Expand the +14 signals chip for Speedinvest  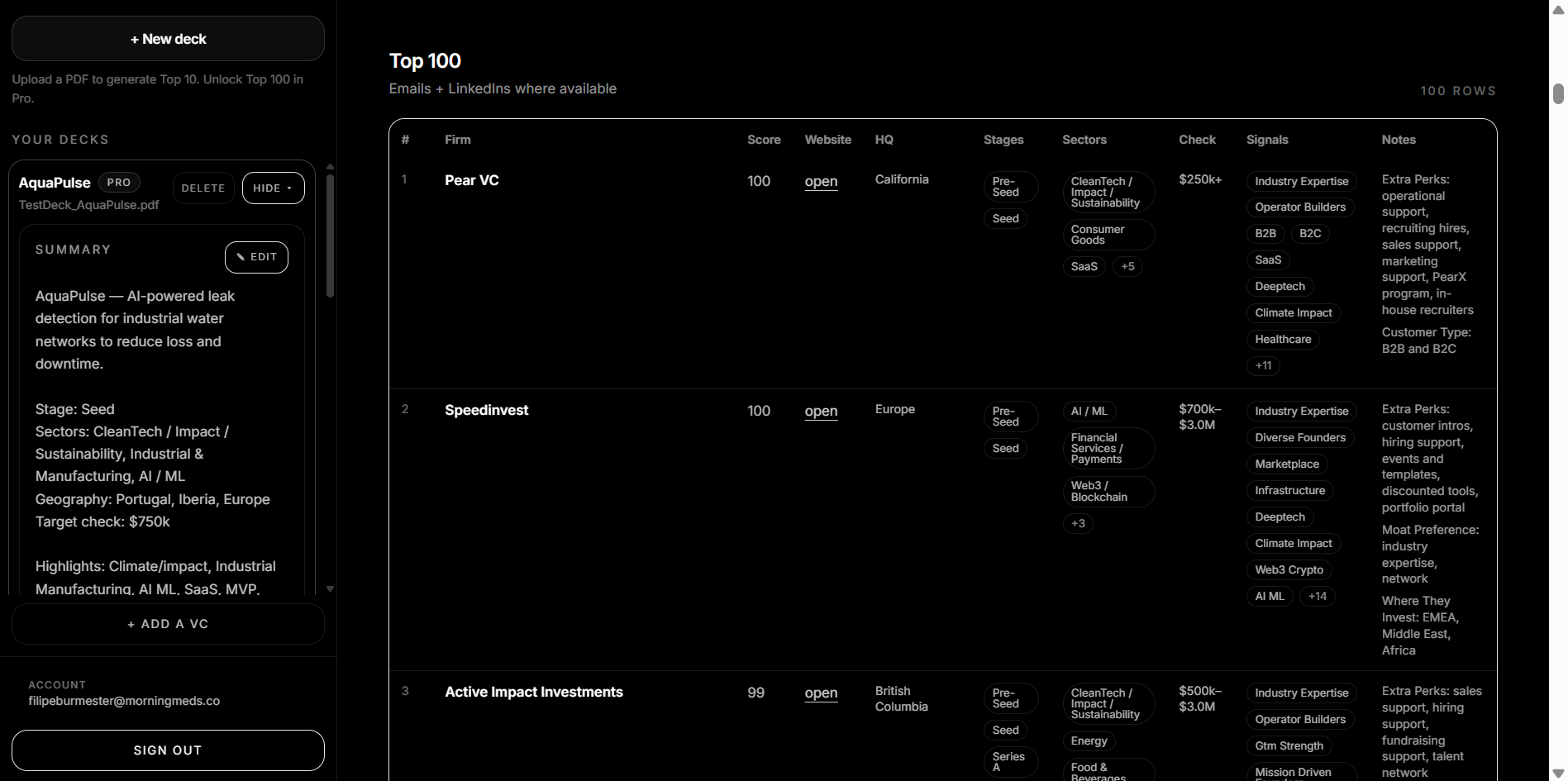pos(1317,596)
